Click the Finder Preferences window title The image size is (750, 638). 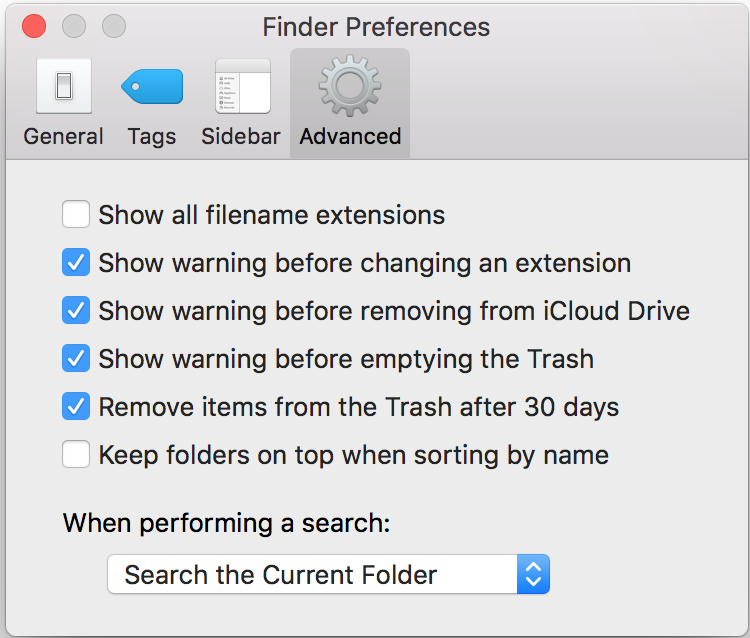tap(376, 26)
